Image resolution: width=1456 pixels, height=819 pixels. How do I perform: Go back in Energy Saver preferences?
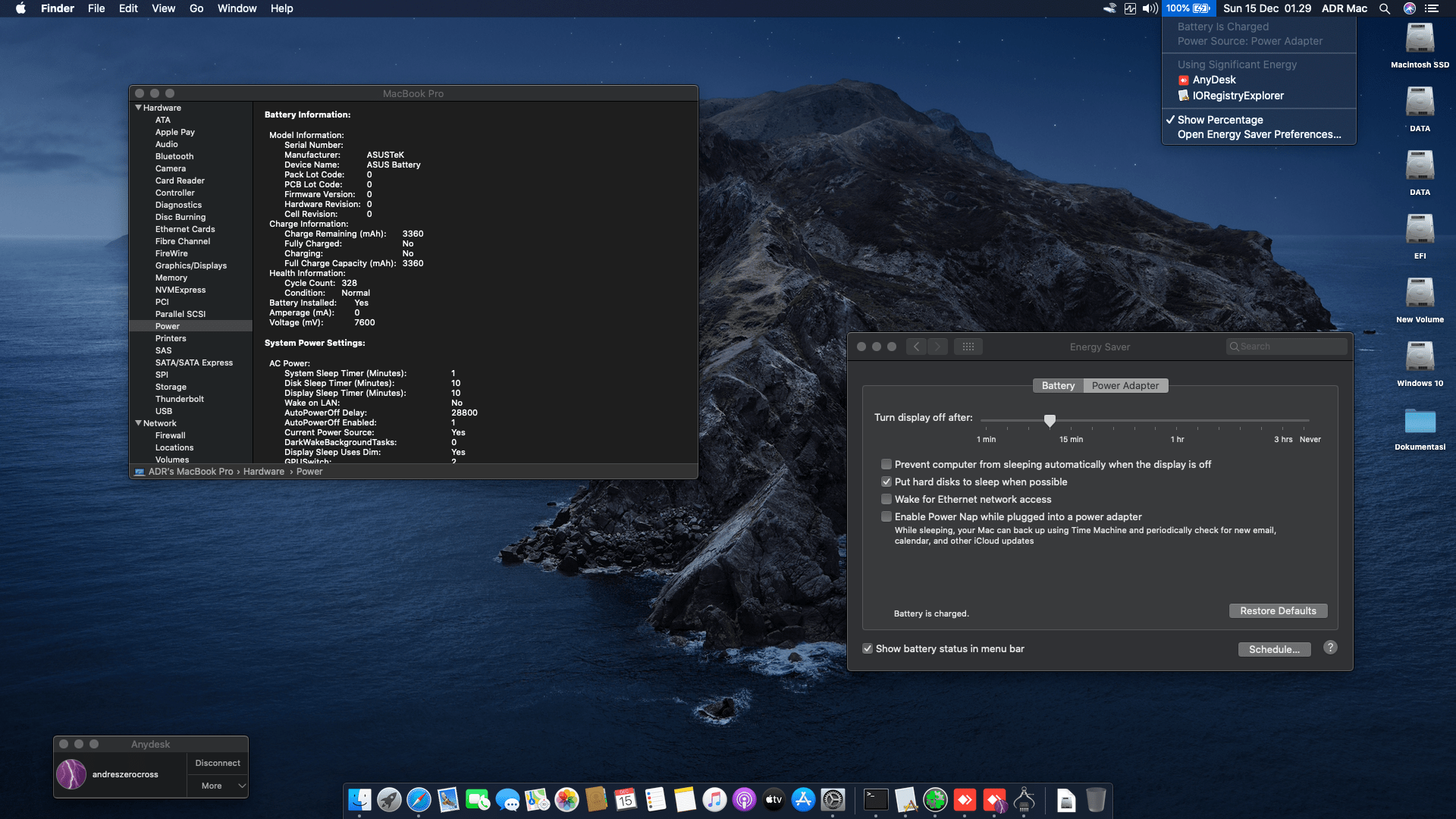[x=916, y=347]
